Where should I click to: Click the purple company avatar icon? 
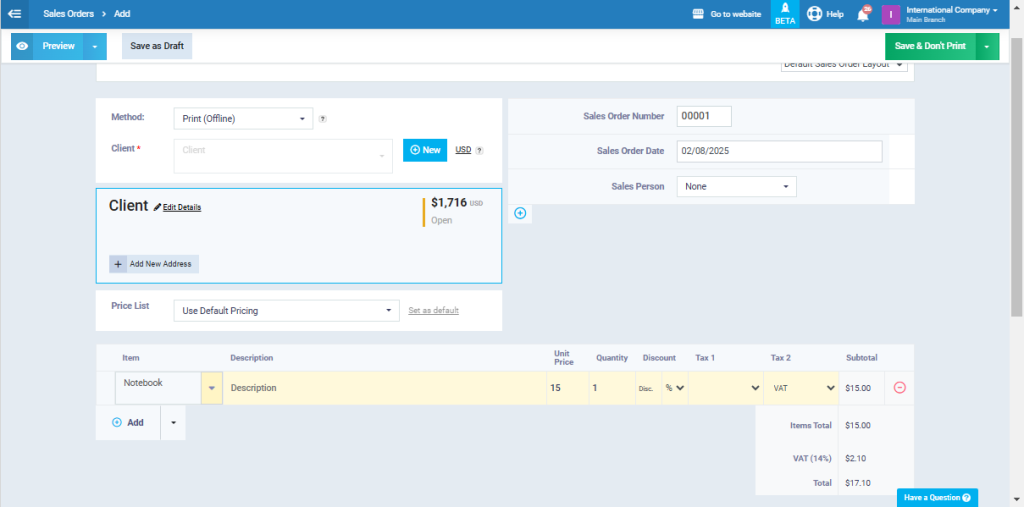tap(891, 14)
